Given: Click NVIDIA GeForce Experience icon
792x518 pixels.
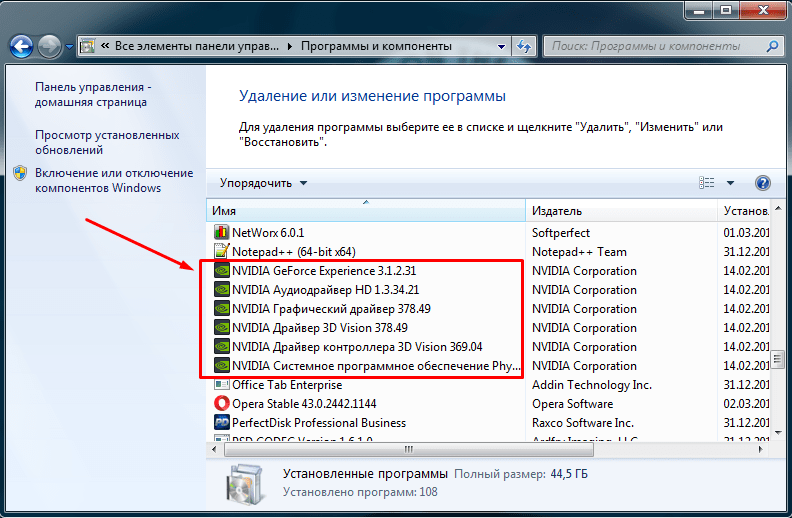Looking at the screenshot, I should tap(221, 271).
